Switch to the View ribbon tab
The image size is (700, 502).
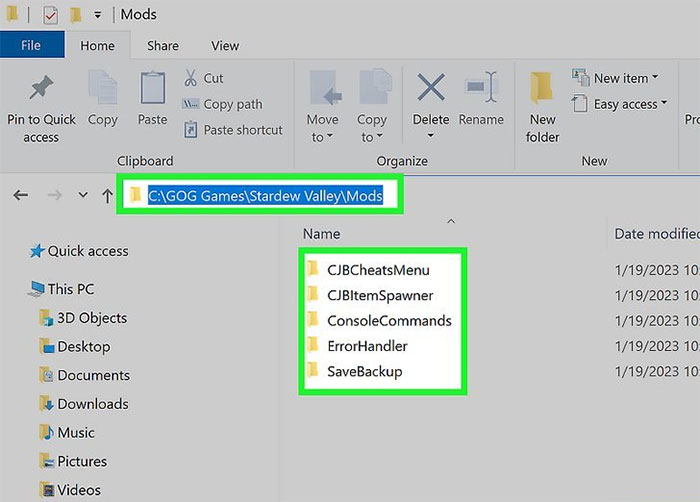tap(225, 46)
